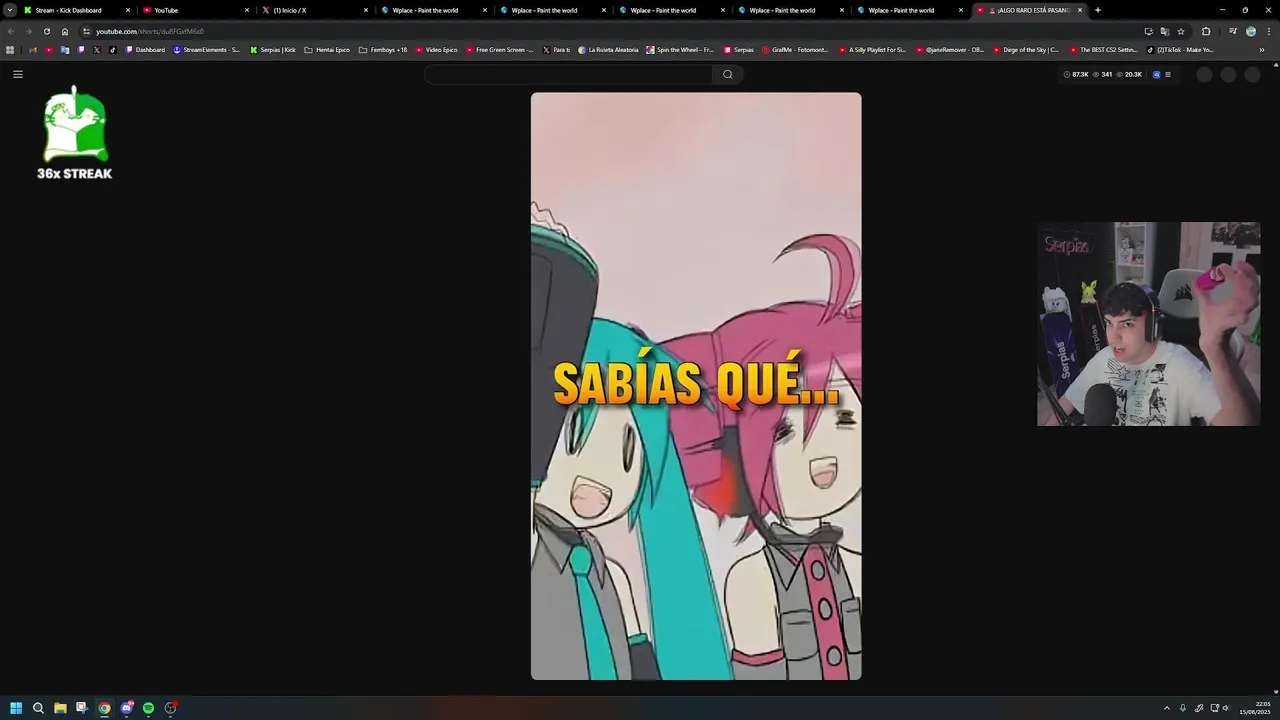Open the GrafMe - Fotomont bookmark
The width and height of the screenshot is (1280, 720).
[x=795, y=49]
